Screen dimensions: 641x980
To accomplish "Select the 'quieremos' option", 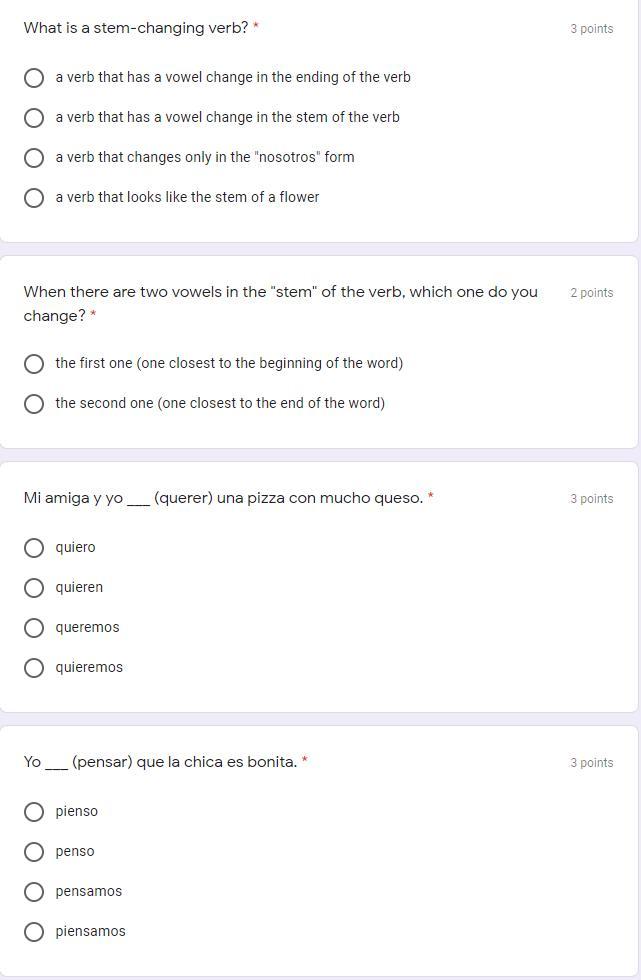I will click(x=34, y=668).
